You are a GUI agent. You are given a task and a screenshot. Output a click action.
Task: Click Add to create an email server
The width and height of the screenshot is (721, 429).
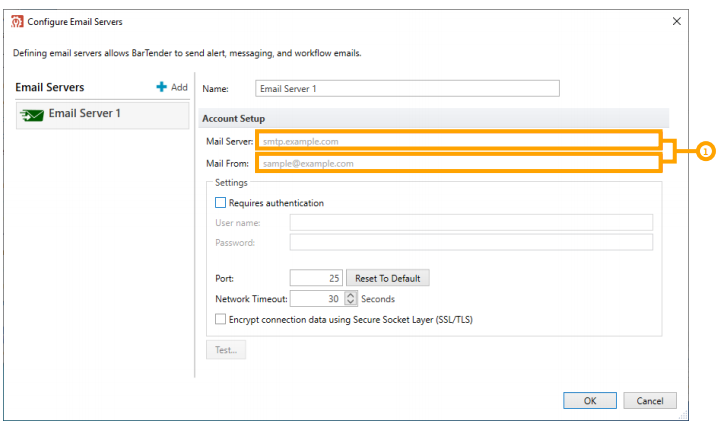[172, 87]
